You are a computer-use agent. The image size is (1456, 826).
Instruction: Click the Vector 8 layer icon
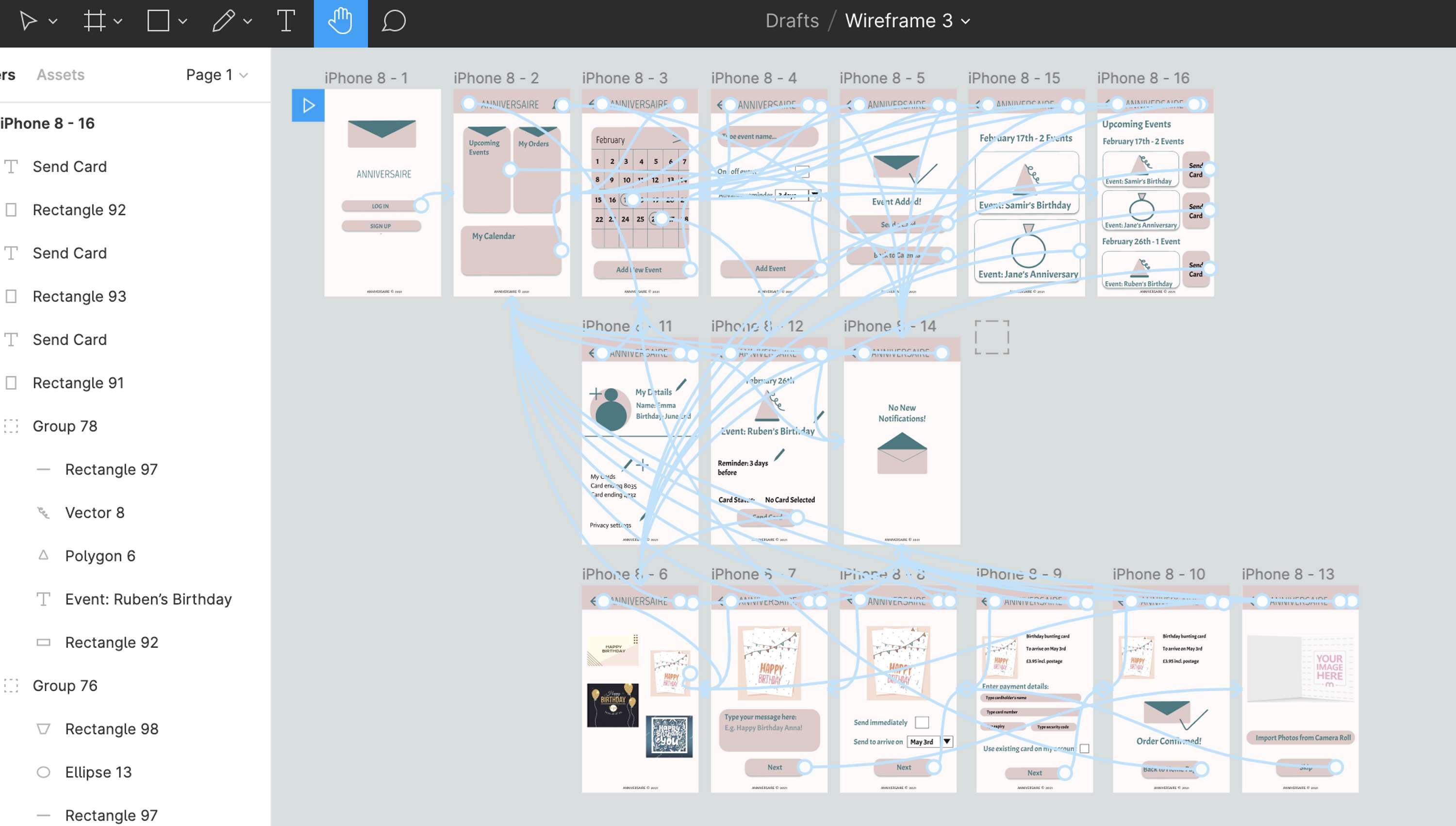[x=43, y=513]
